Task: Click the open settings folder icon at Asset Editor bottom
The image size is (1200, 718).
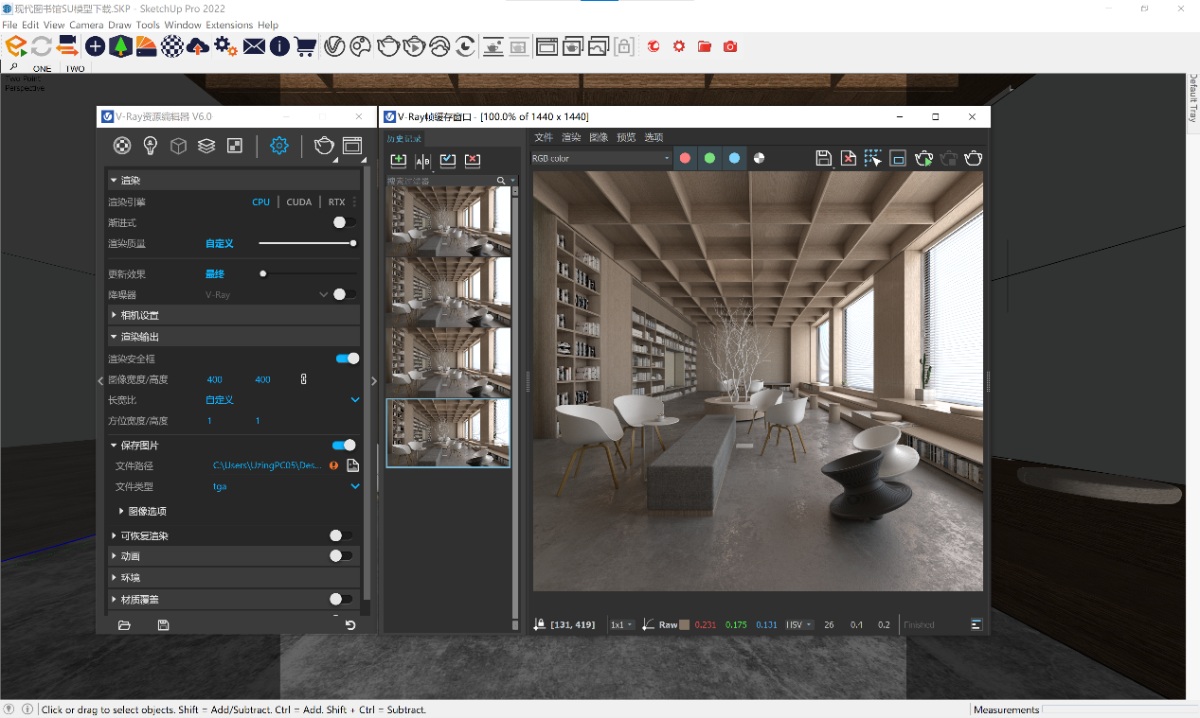Action: (x=124, y=625)
